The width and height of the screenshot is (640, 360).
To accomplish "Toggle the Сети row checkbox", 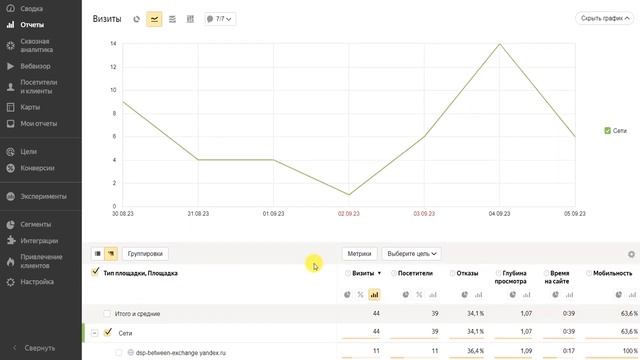I will tap(108, 333).
